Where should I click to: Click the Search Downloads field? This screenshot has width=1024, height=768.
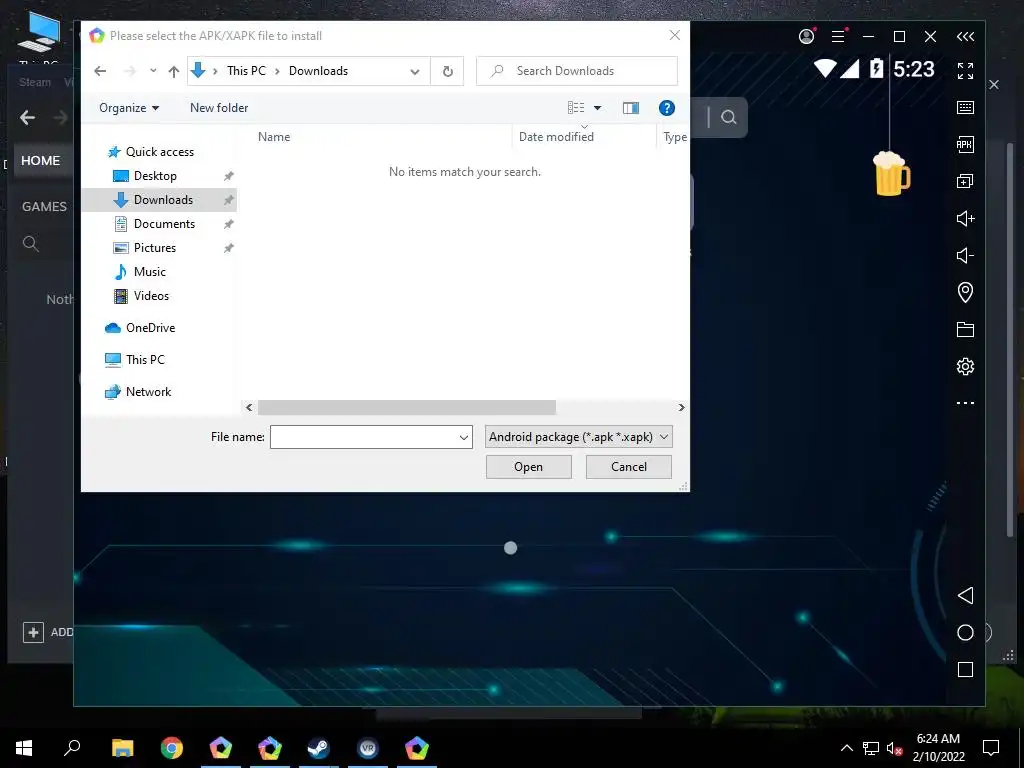click(577, 71)
